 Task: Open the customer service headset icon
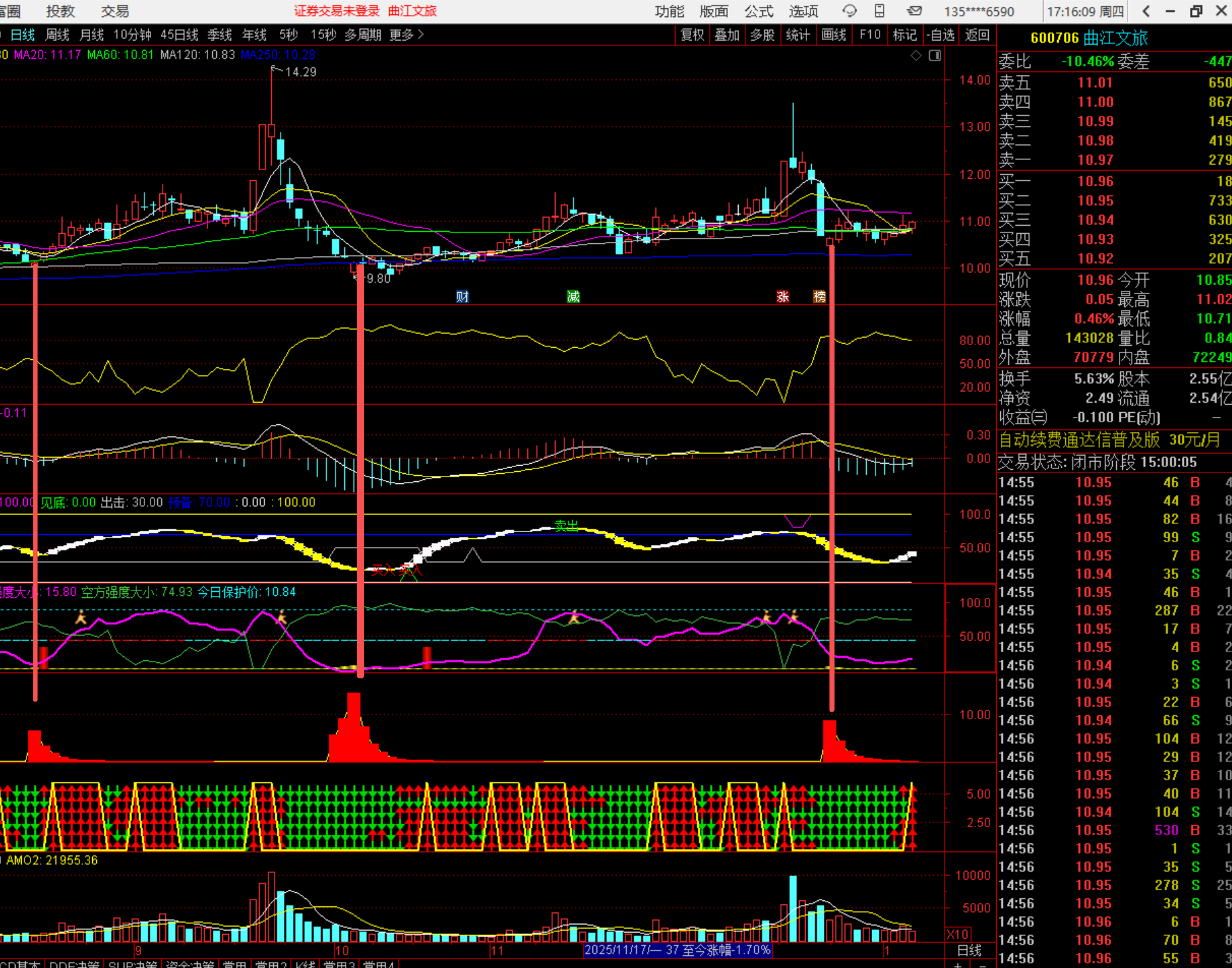849,11
